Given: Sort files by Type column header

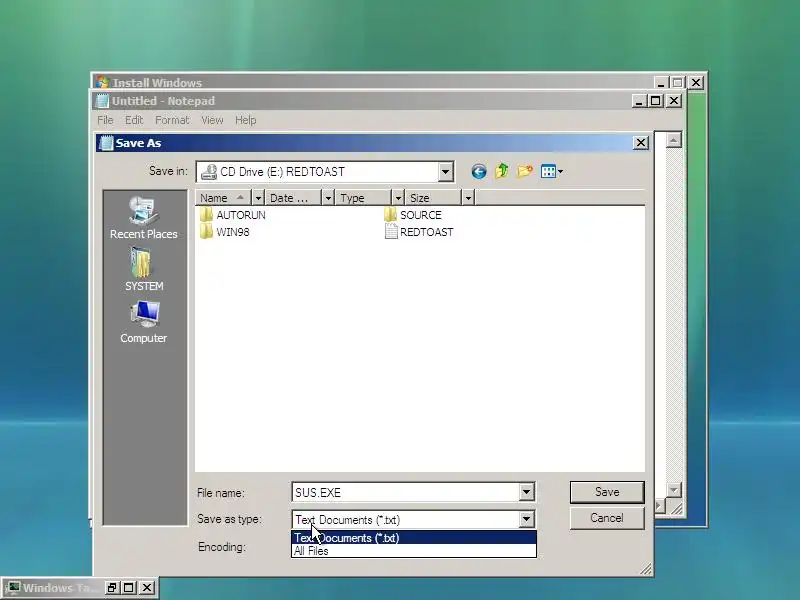Looking at the screenshot, I should (x=363, y=198).
